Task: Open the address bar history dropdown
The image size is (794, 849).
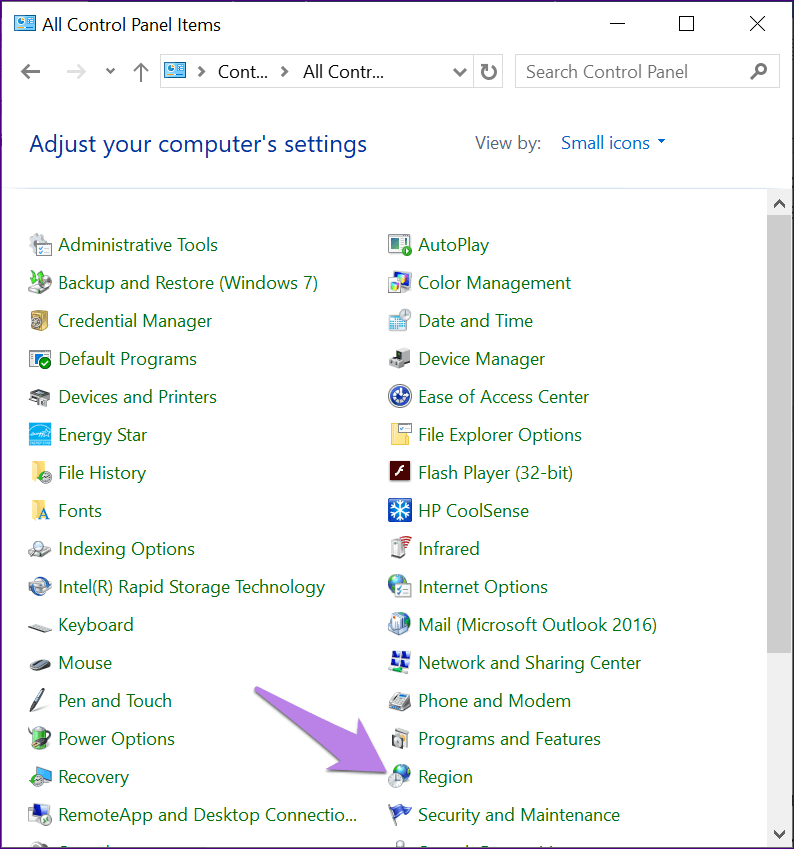Action: tap(459, 71)
